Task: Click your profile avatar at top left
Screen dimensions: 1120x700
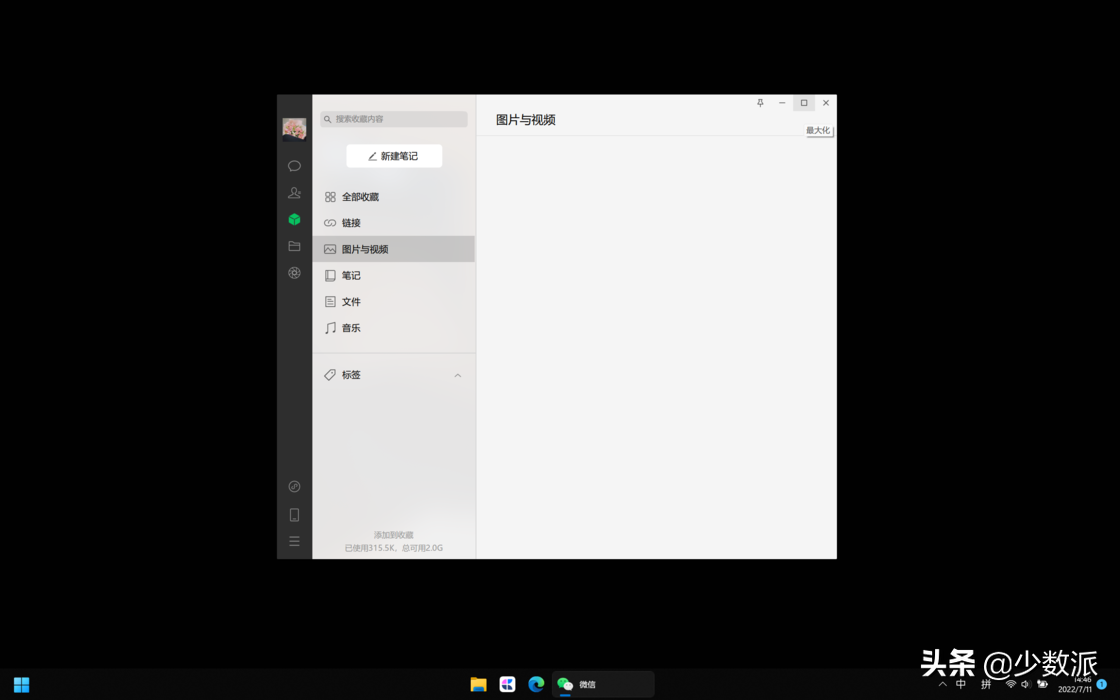Action: point(294,127)
